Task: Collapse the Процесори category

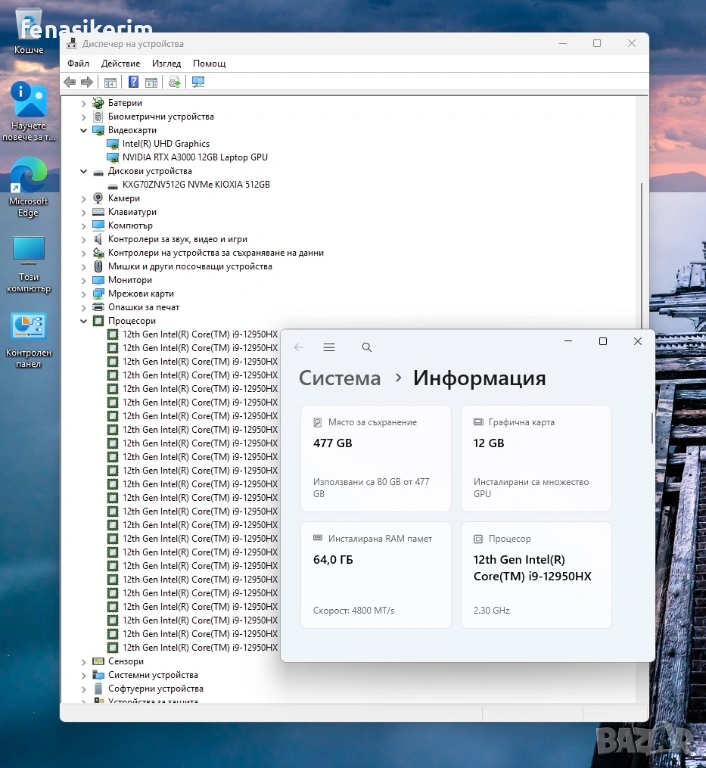Action: (x=85, y=321)
